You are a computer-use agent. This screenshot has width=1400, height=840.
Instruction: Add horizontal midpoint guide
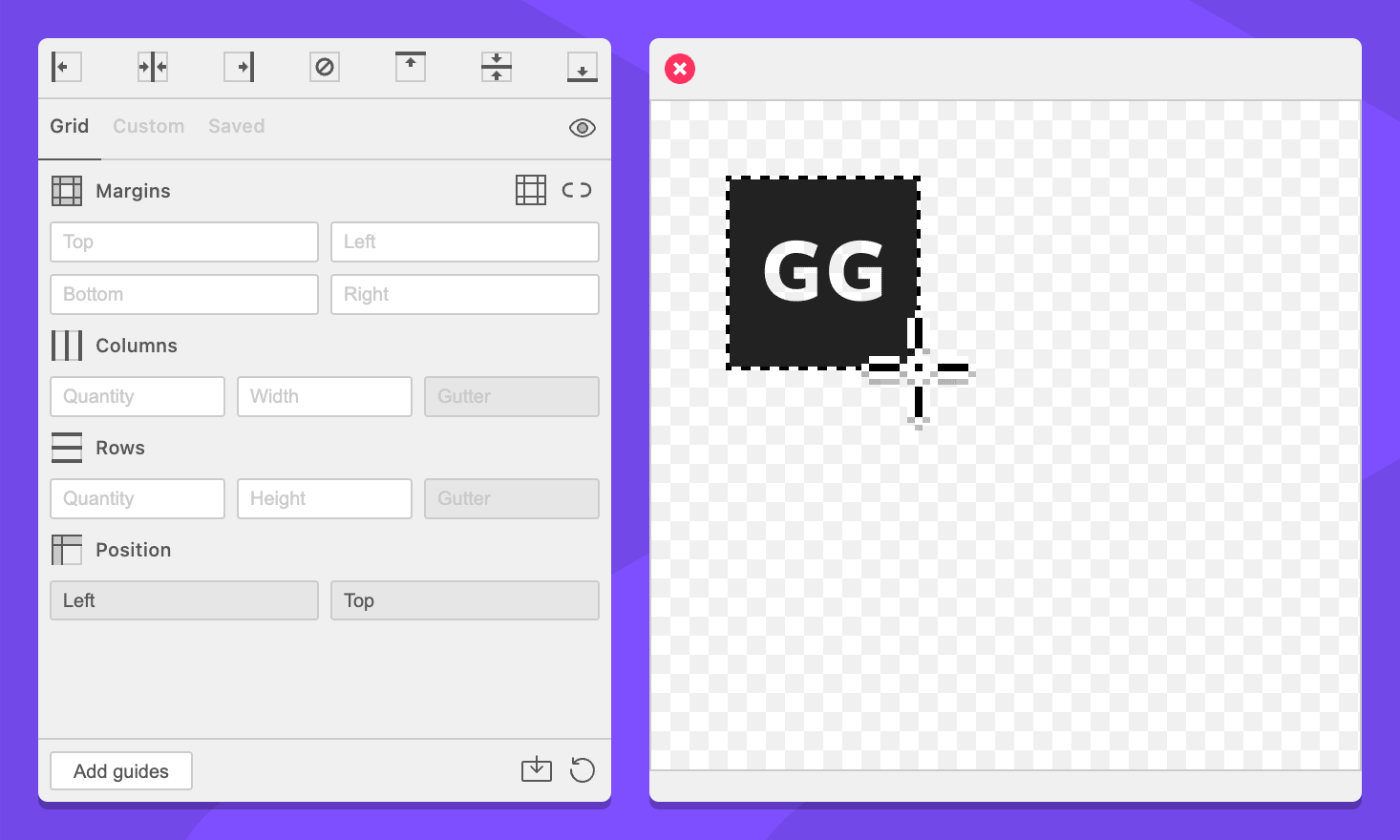click(497, 67)
